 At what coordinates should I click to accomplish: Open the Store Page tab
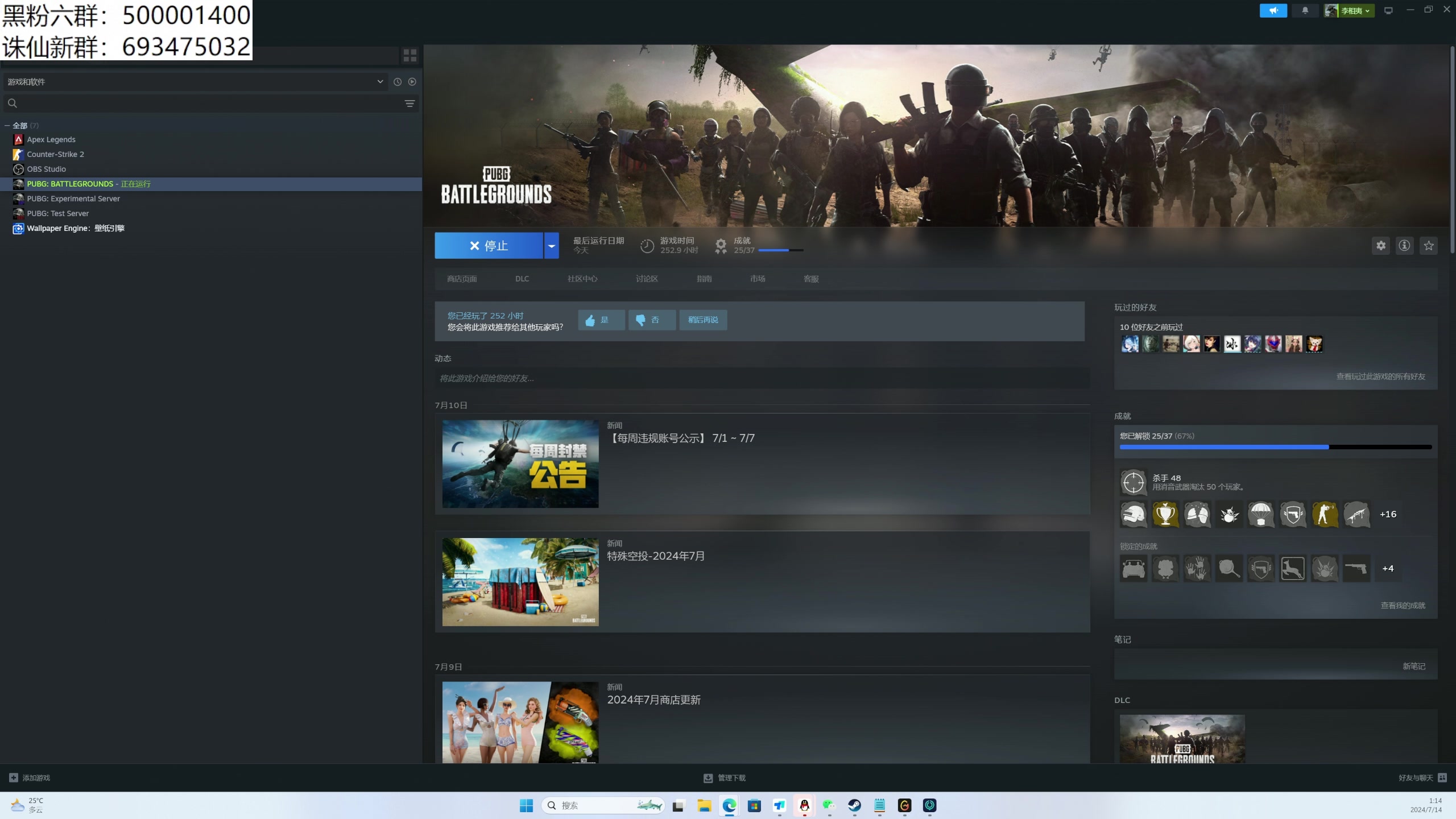point(462,279)
